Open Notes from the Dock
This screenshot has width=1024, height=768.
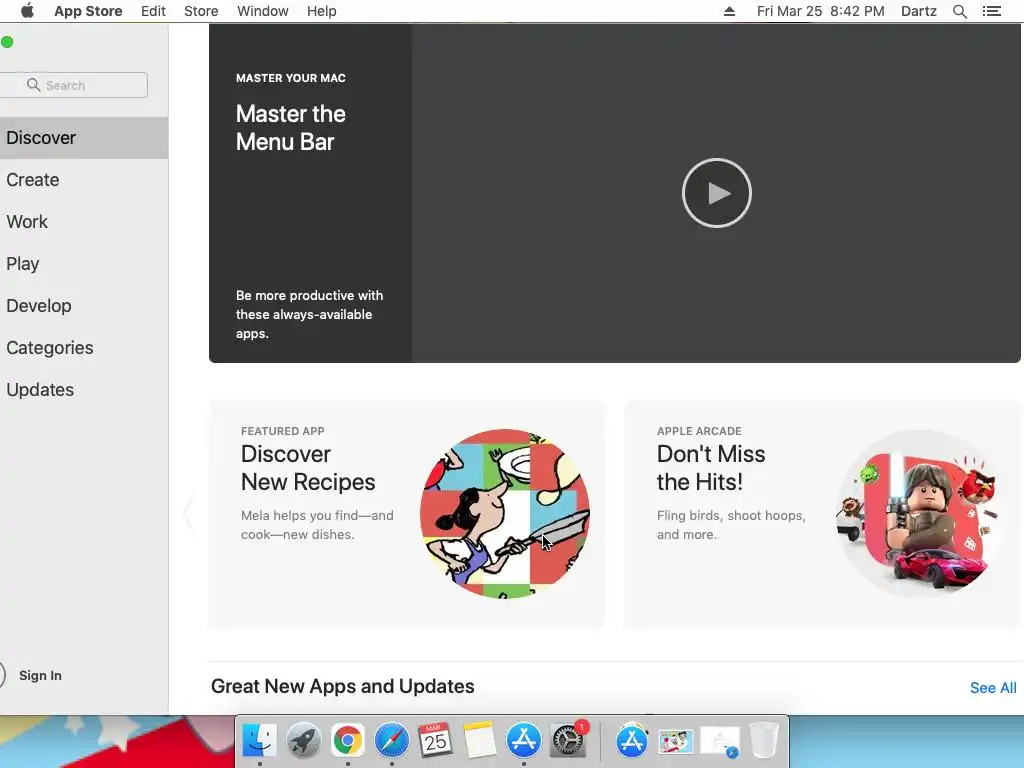[x=479, y=741]
